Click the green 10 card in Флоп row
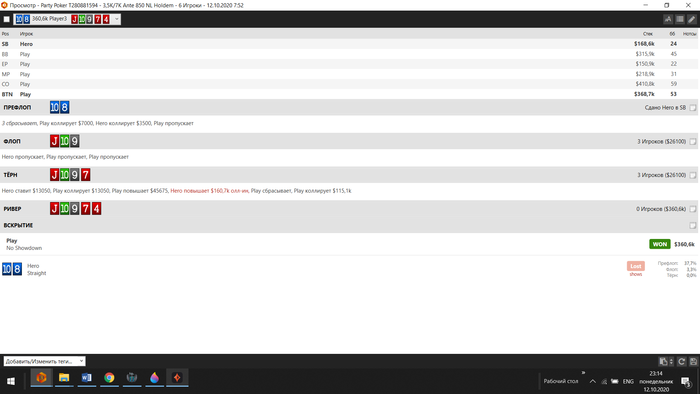The image size is (700, 394). [x=65, y=141]
